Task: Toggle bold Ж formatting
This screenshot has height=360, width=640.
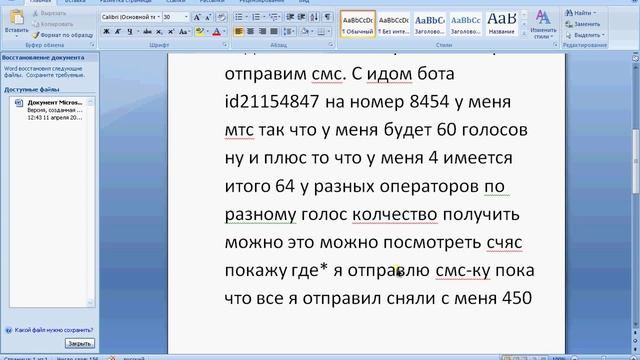Action: pyautogui.click(x=107, y=31)
